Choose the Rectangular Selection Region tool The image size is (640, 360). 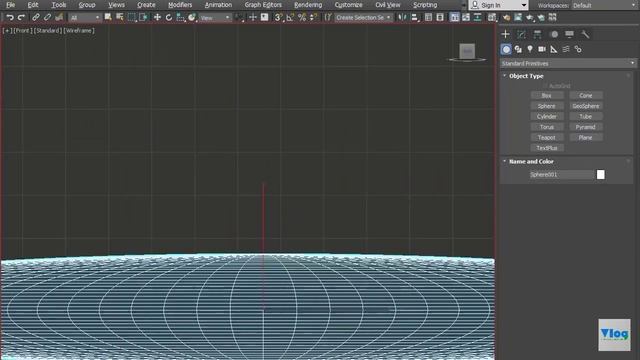click(x=131, y=18)
